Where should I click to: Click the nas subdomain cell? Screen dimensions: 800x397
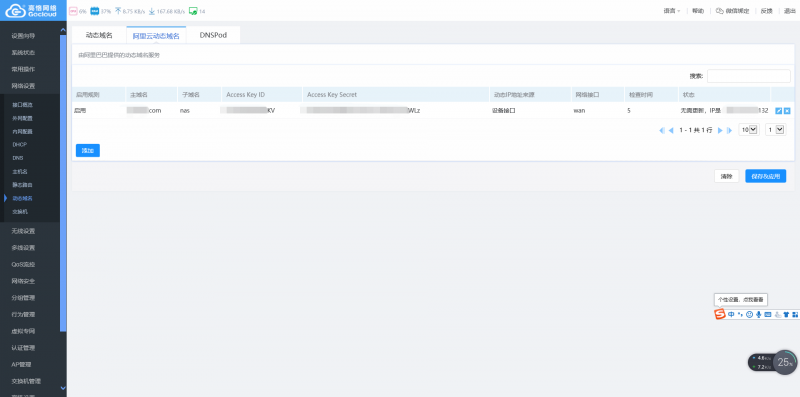[185, 111]
